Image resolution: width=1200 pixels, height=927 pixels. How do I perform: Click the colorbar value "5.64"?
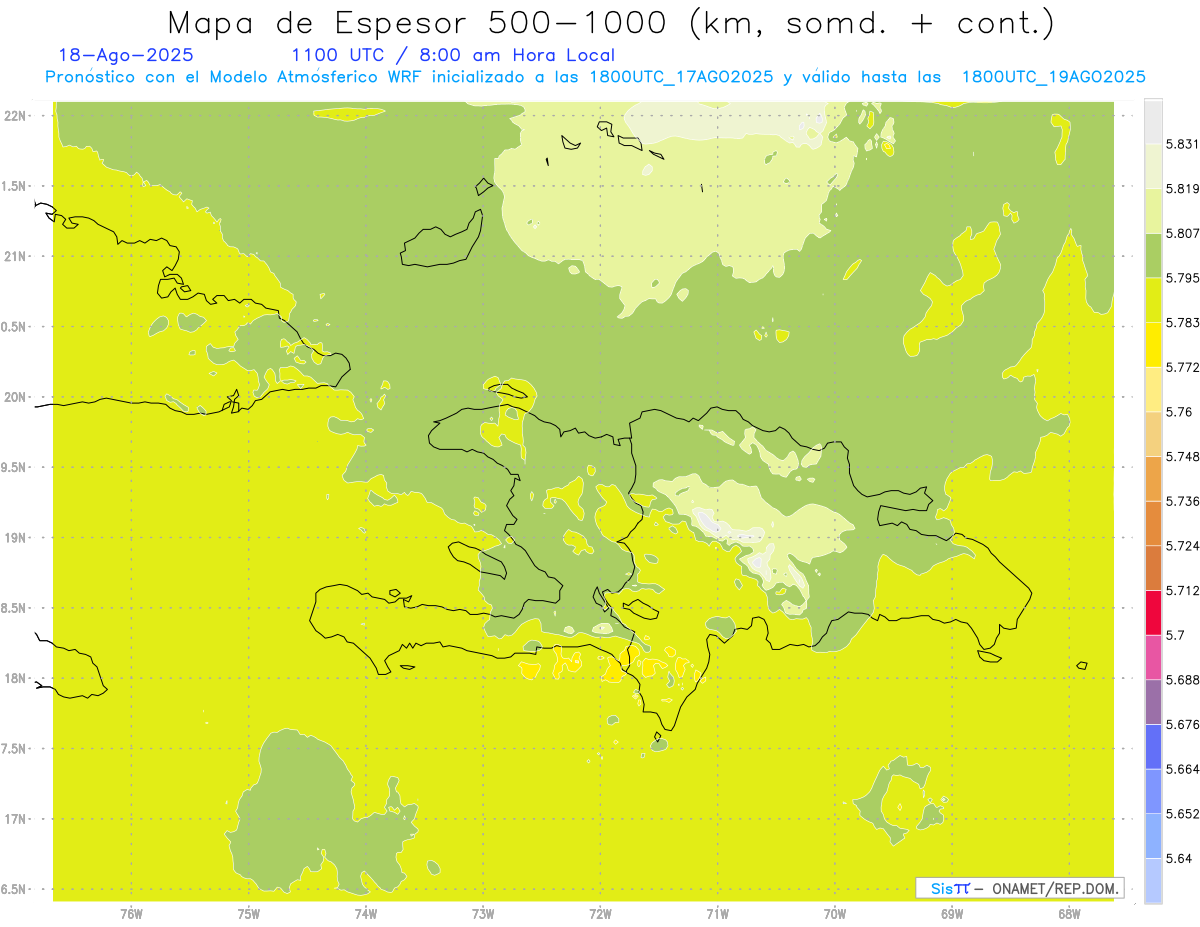click(x=1178, y=858)
